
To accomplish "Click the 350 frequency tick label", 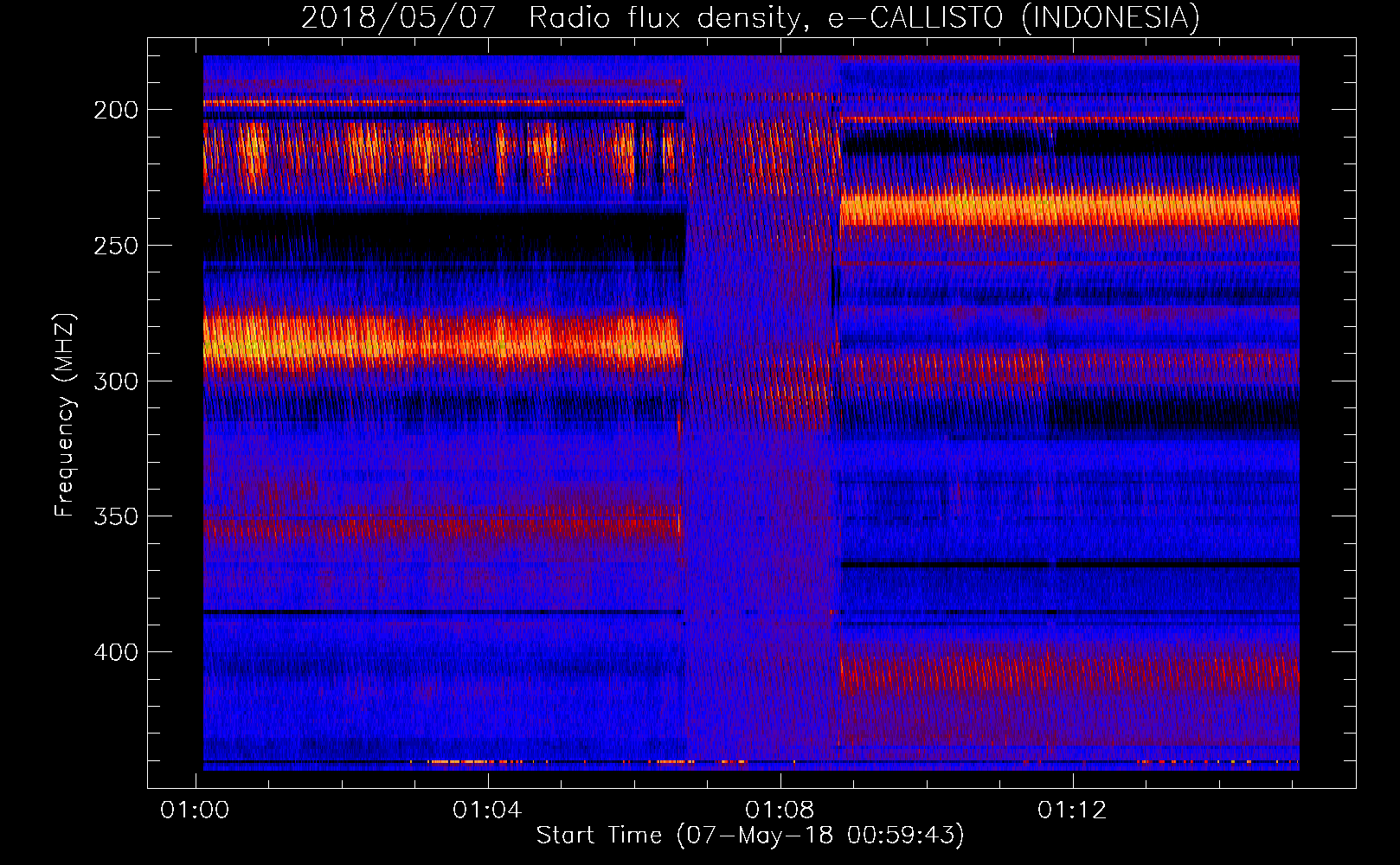I will click(x=116, y=516).
